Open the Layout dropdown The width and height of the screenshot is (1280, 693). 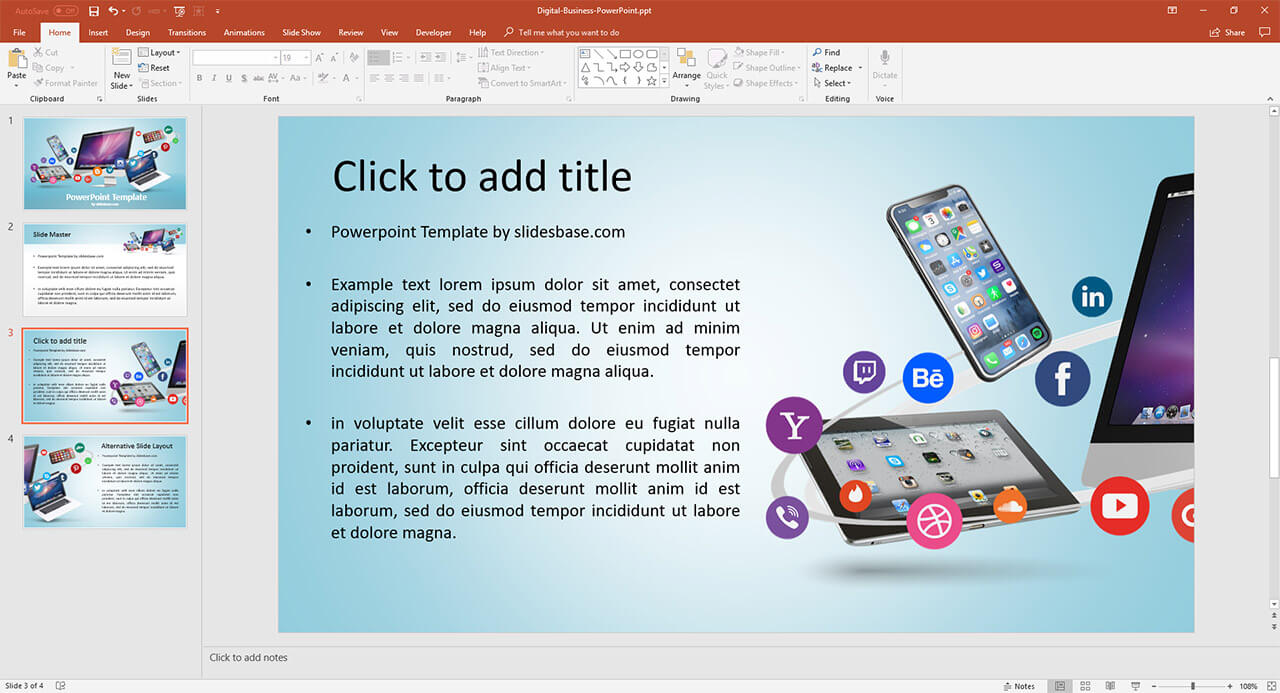(x=160, y=52)
